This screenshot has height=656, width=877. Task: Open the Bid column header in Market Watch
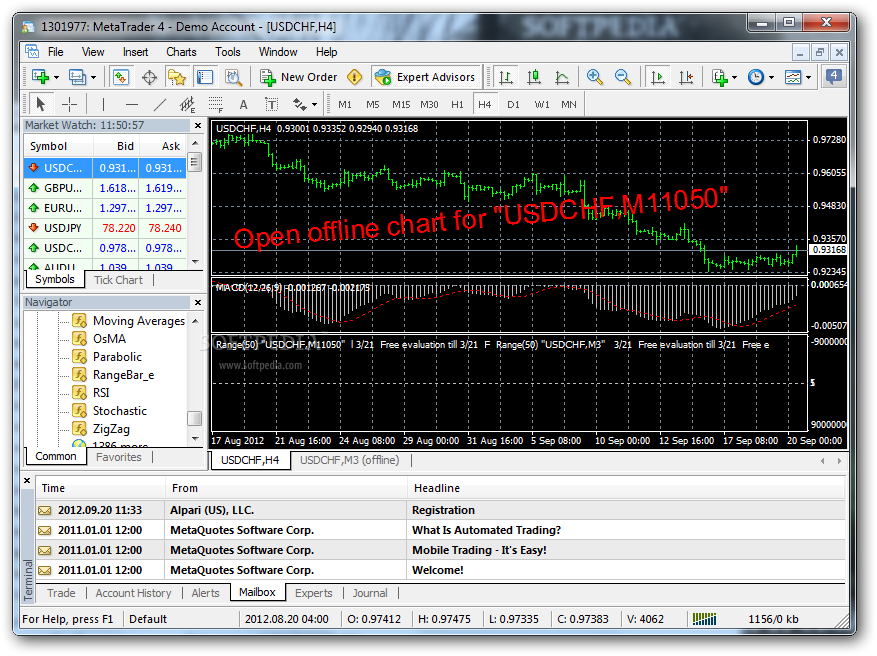point(116,147)
